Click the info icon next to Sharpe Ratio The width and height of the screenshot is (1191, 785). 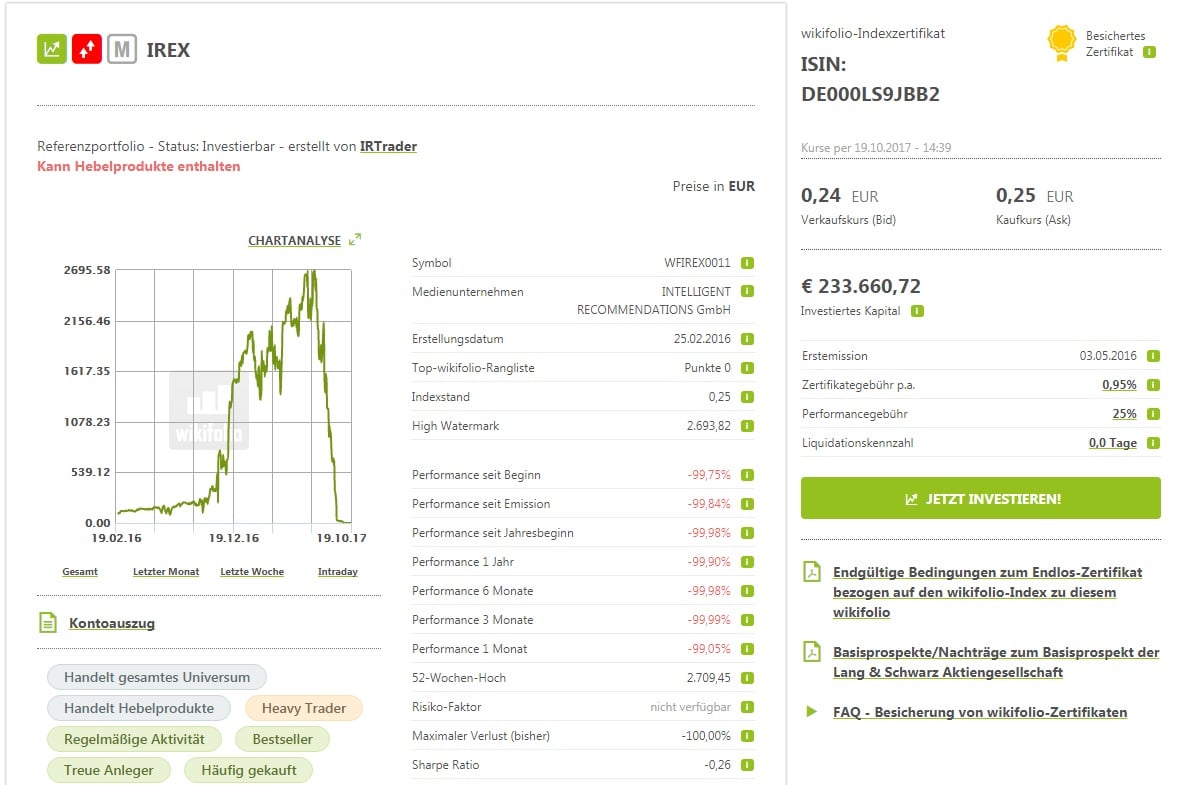[x=747, y=765]
